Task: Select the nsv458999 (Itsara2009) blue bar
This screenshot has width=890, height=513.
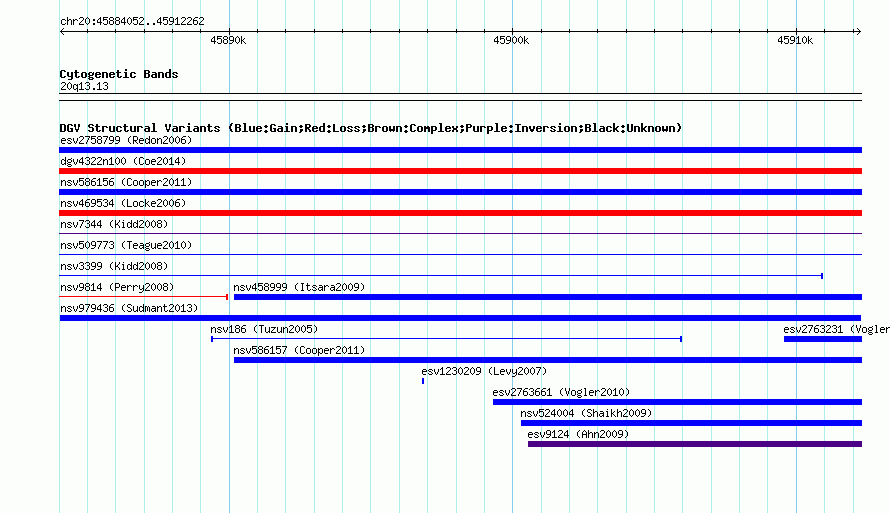Action: click(548, 297)
